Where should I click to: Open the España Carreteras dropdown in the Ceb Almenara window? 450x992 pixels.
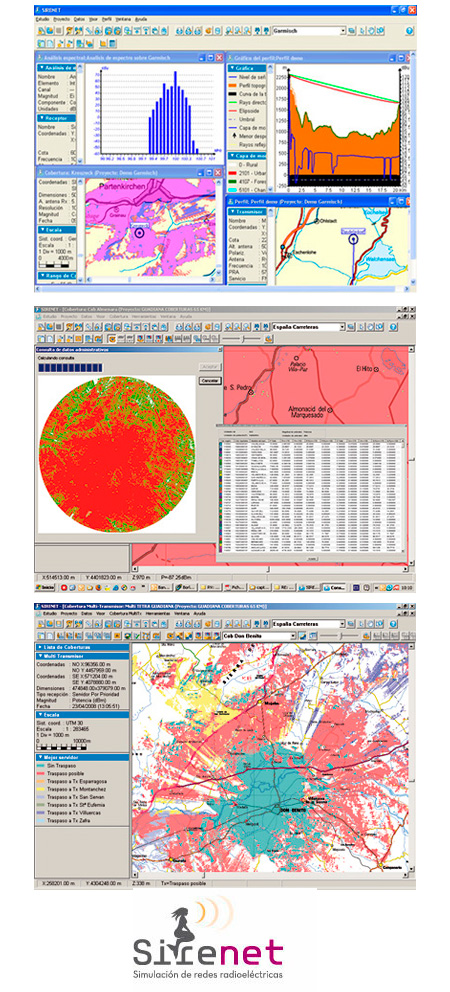click(x=342, y=327)
